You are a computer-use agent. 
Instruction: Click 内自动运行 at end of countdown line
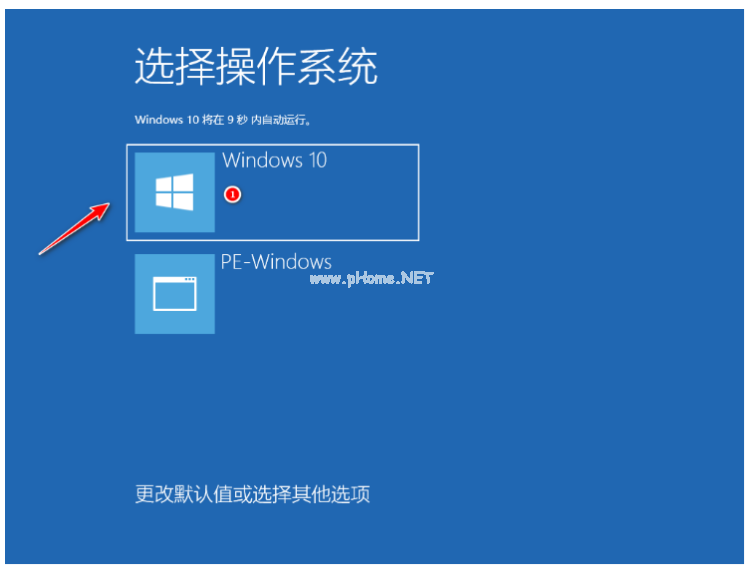point(279,120)
